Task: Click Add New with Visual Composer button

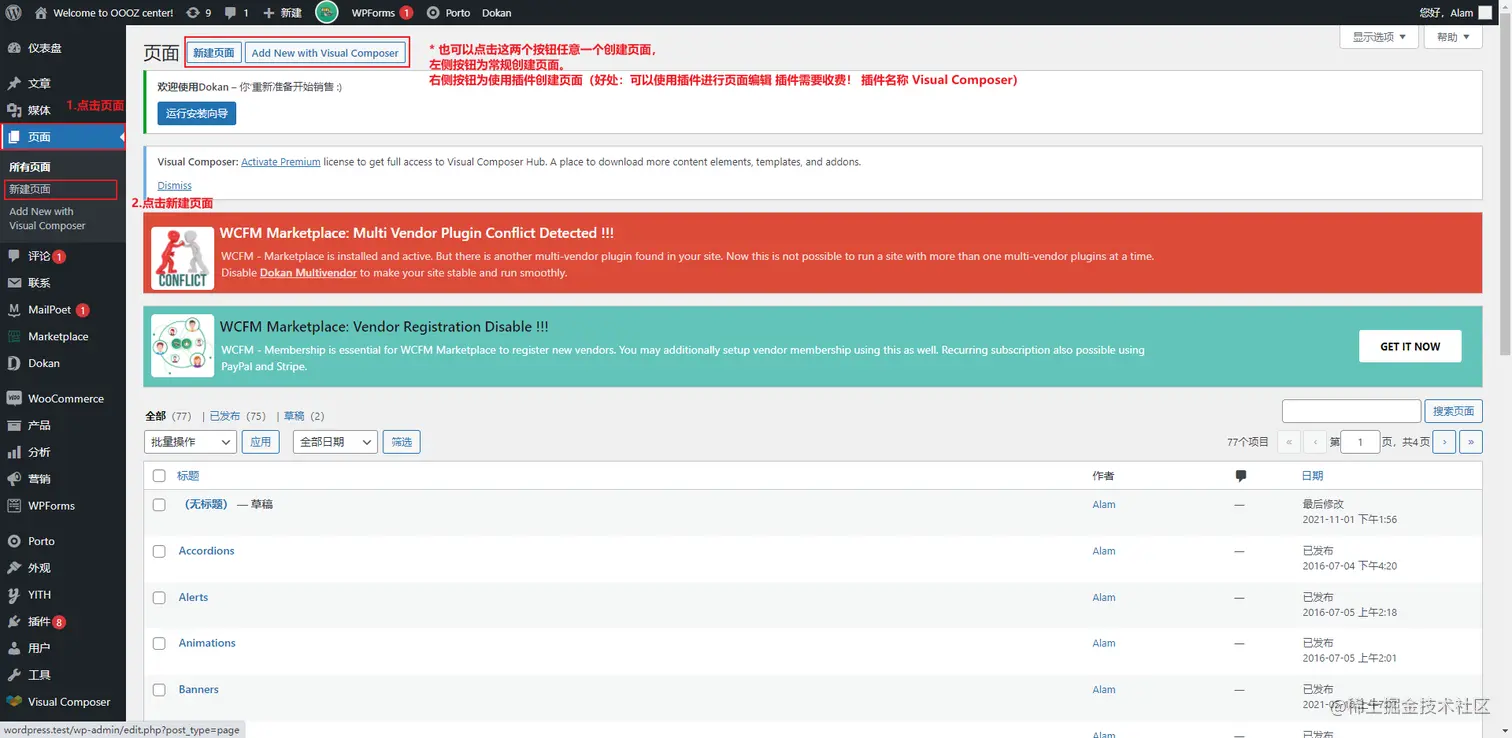Action: point(325,53)
